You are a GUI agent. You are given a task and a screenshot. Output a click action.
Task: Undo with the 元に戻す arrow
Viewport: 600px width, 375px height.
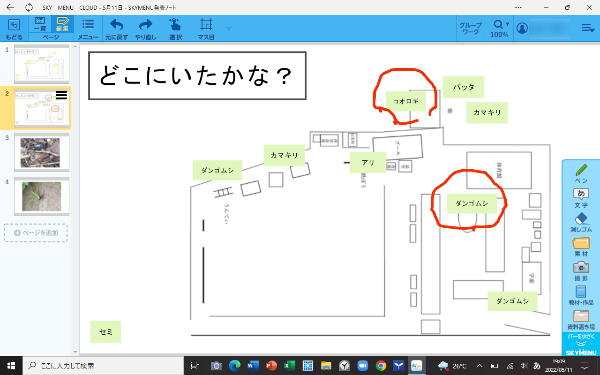tap(116, 29)
